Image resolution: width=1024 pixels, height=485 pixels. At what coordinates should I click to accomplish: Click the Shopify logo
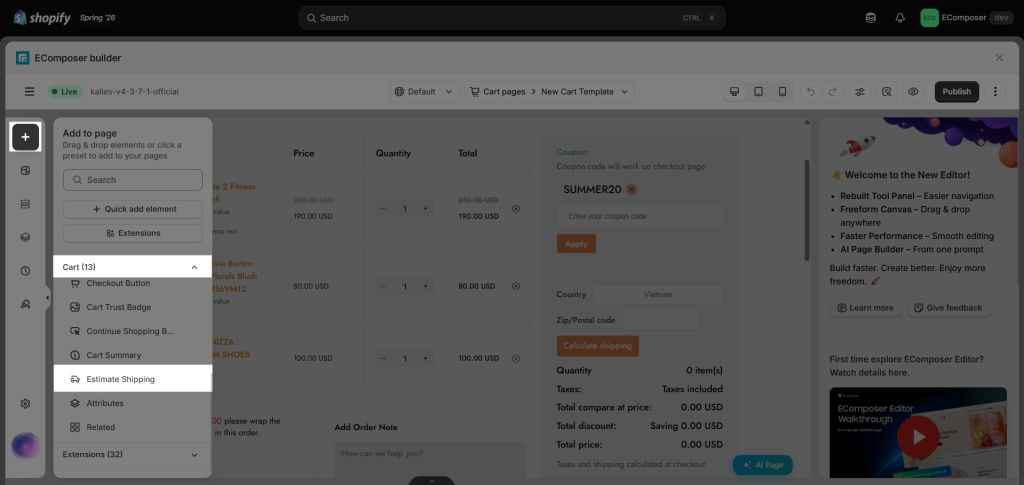(x=42, y=18)
